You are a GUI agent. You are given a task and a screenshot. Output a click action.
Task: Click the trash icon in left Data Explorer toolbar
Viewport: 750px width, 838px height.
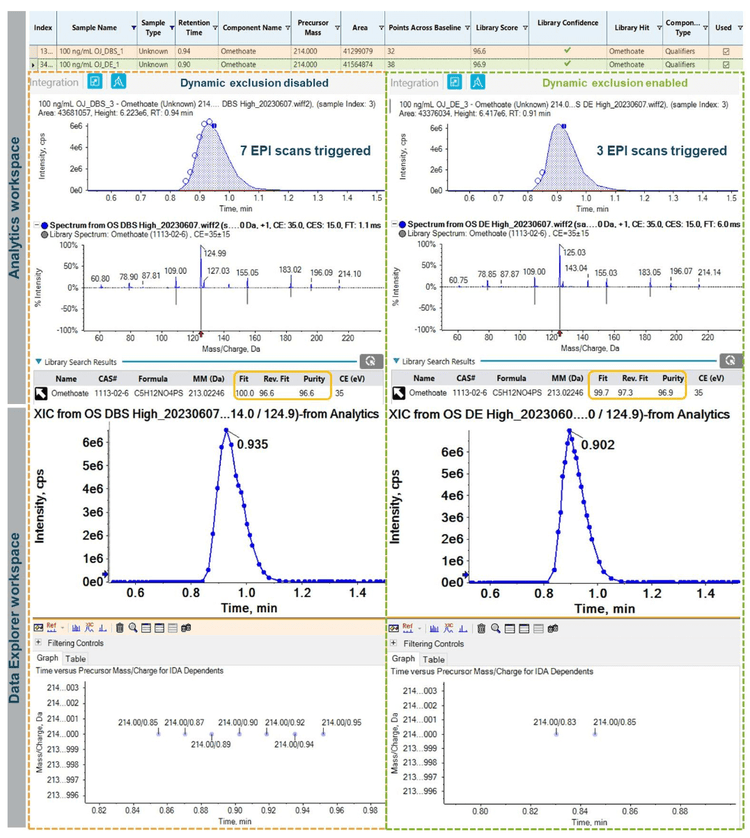tap(120, 628)
